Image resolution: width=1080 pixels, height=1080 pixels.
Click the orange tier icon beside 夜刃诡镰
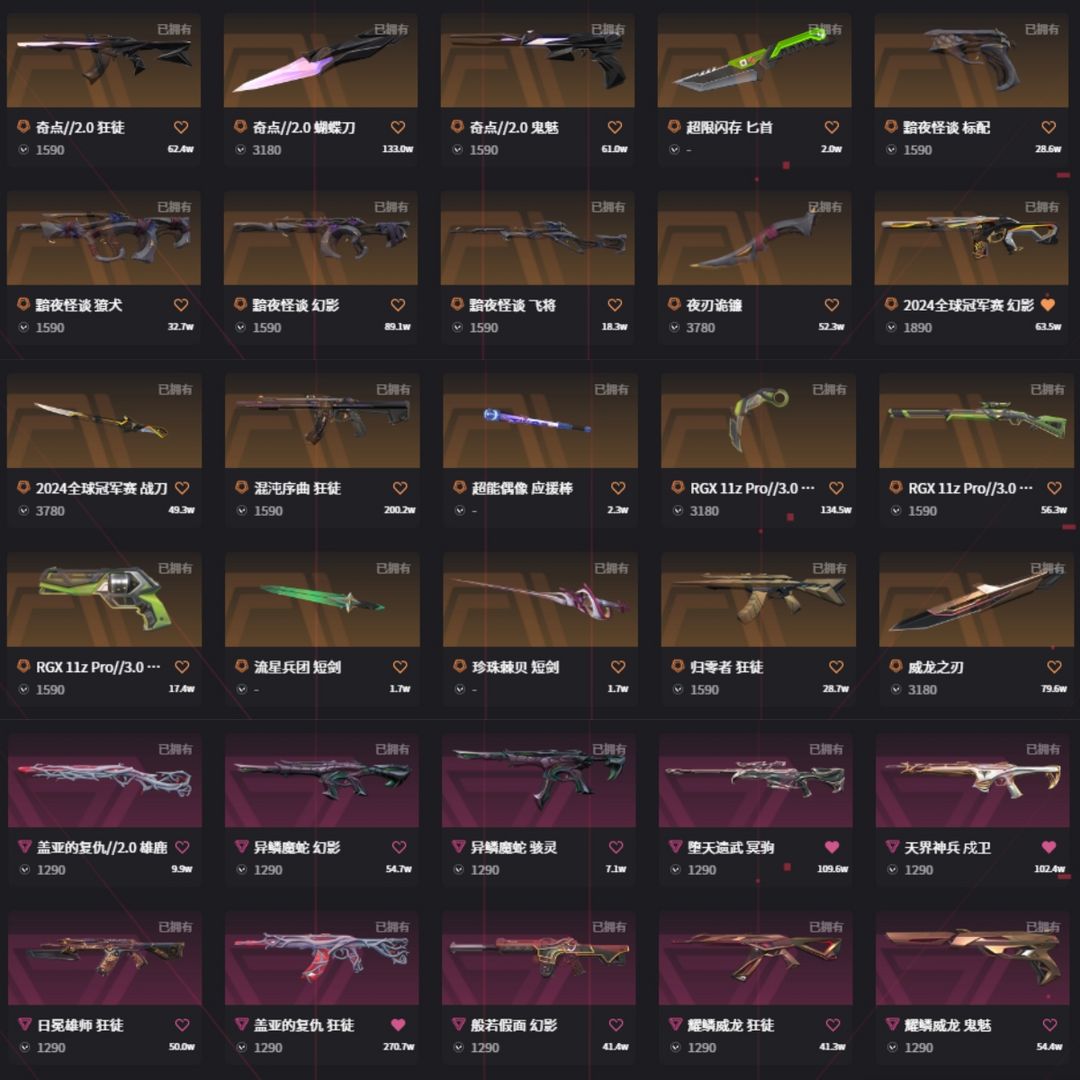(674, 304)
